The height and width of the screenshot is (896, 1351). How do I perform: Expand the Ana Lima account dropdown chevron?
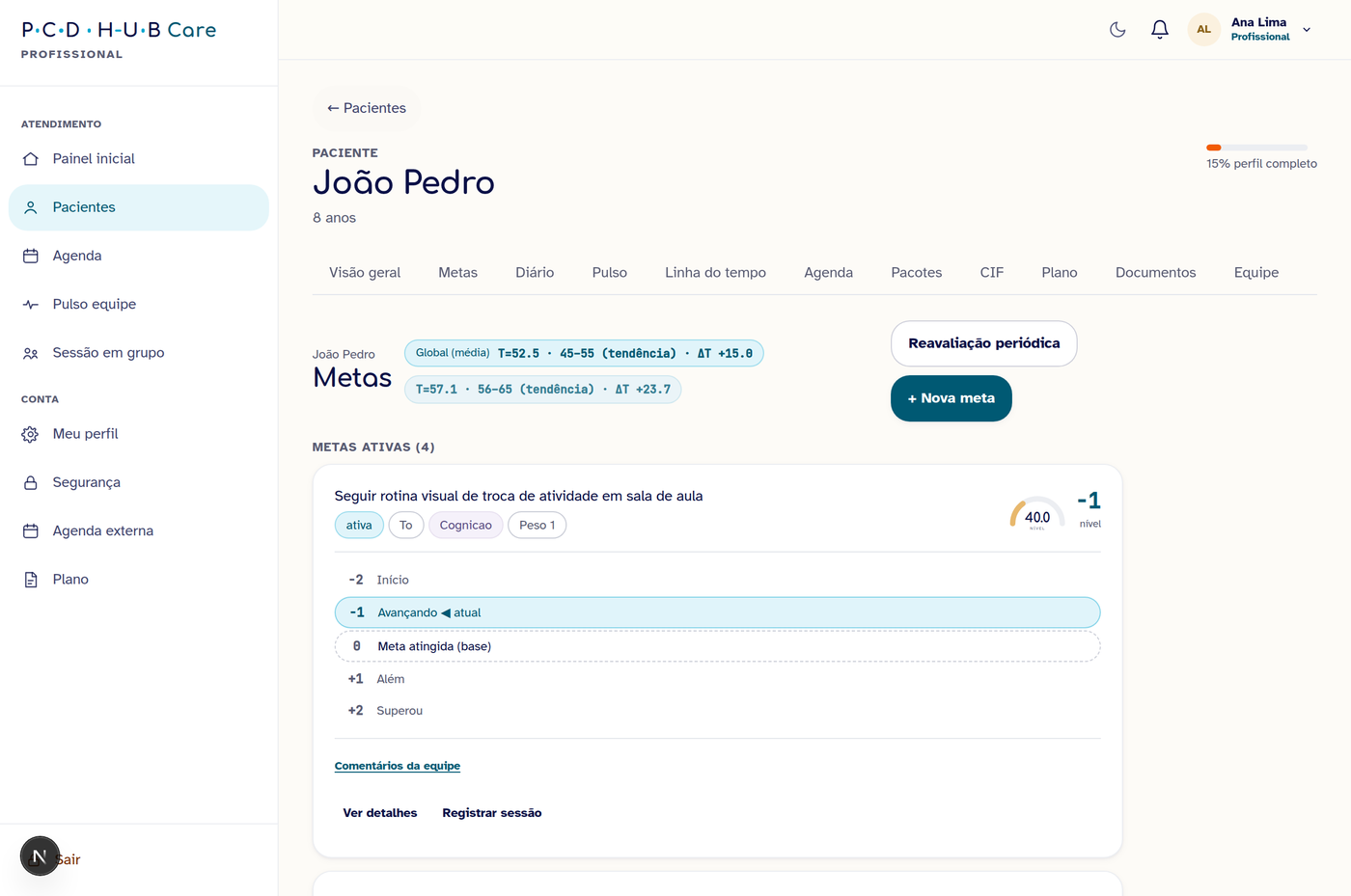pyautogui.click(x=1307, y=30)
